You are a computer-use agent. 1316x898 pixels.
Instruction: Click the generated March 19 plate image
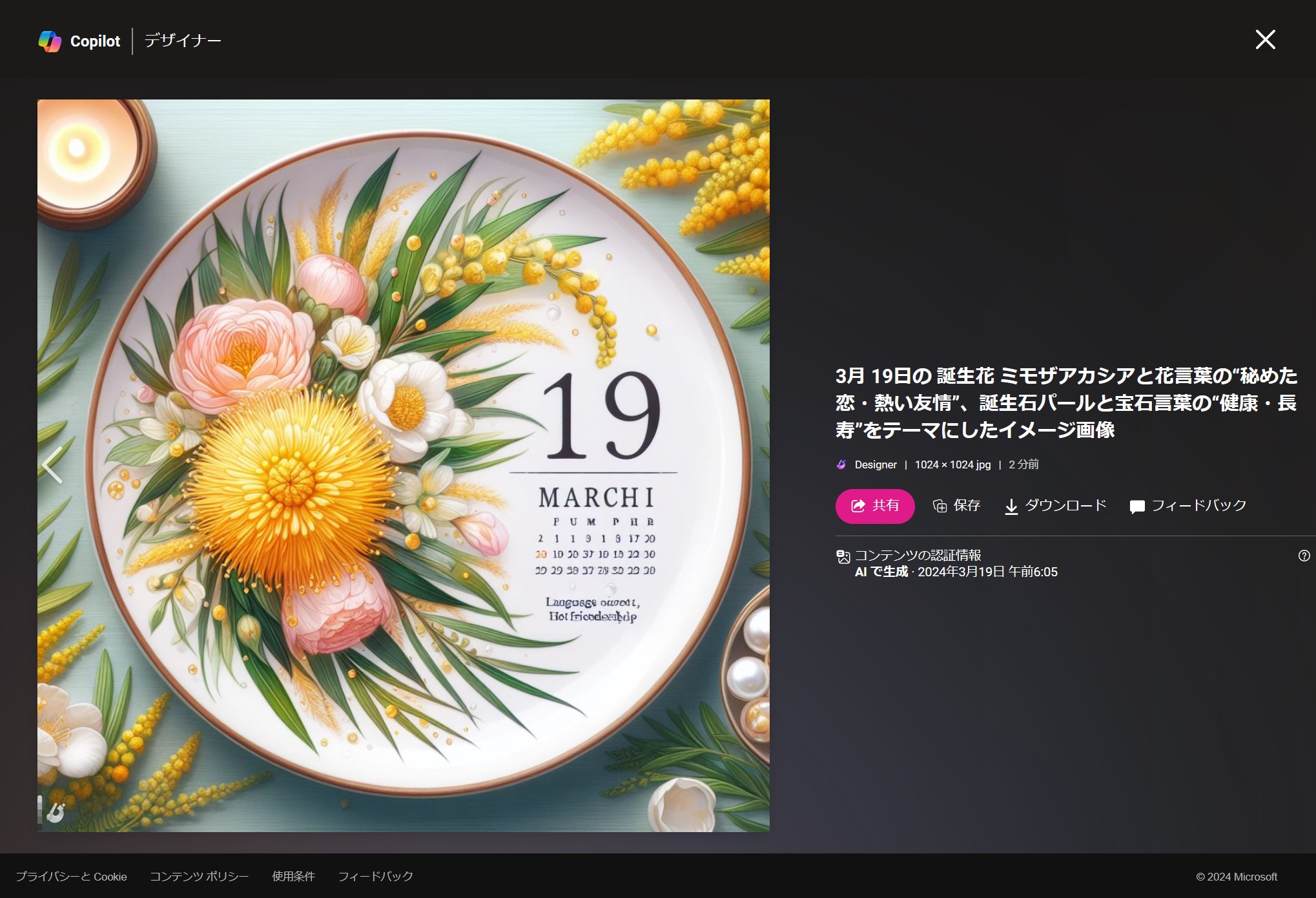click(403, 465)
